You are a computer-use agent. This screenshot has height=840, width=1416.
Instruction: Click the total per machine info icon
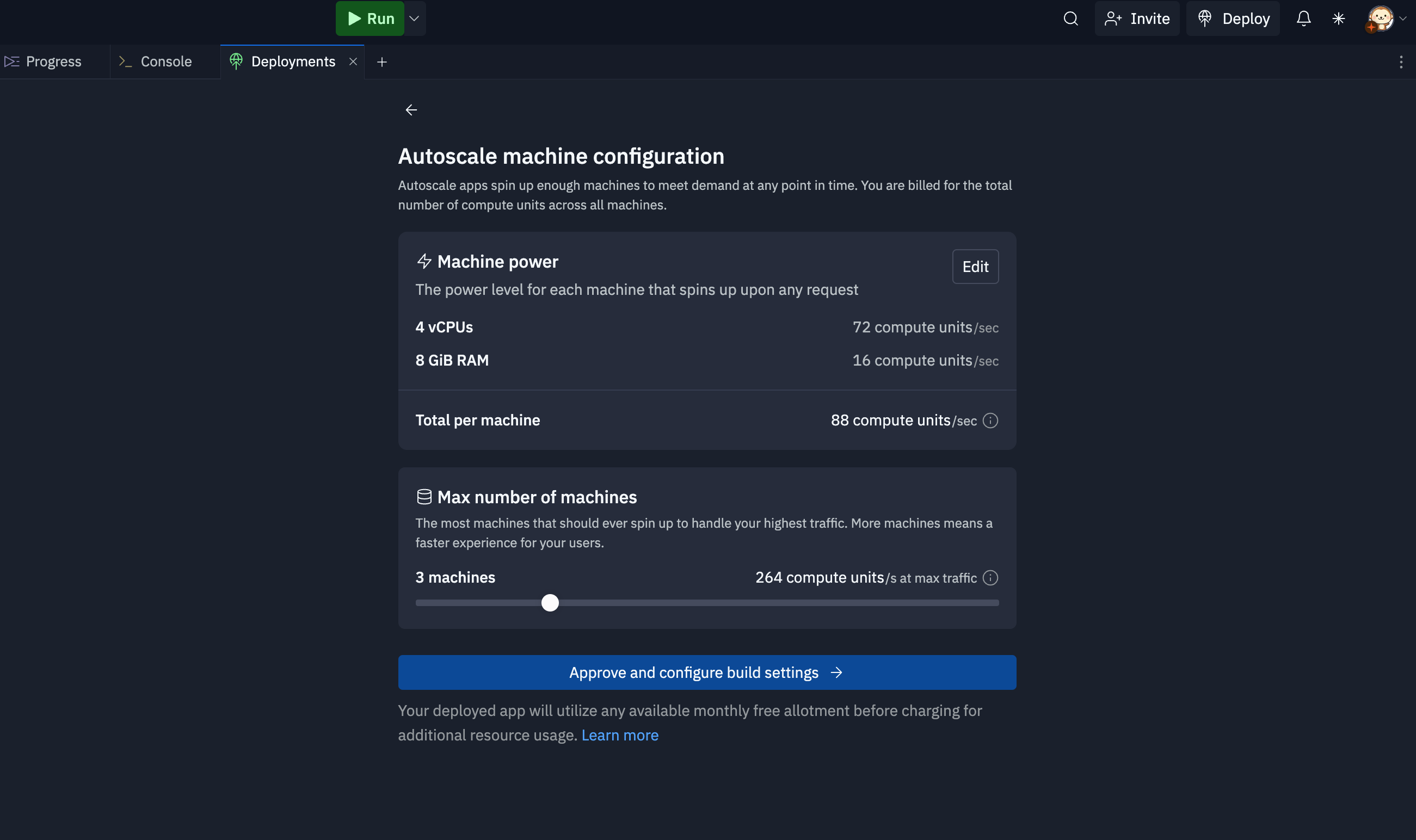pos(990,420)
